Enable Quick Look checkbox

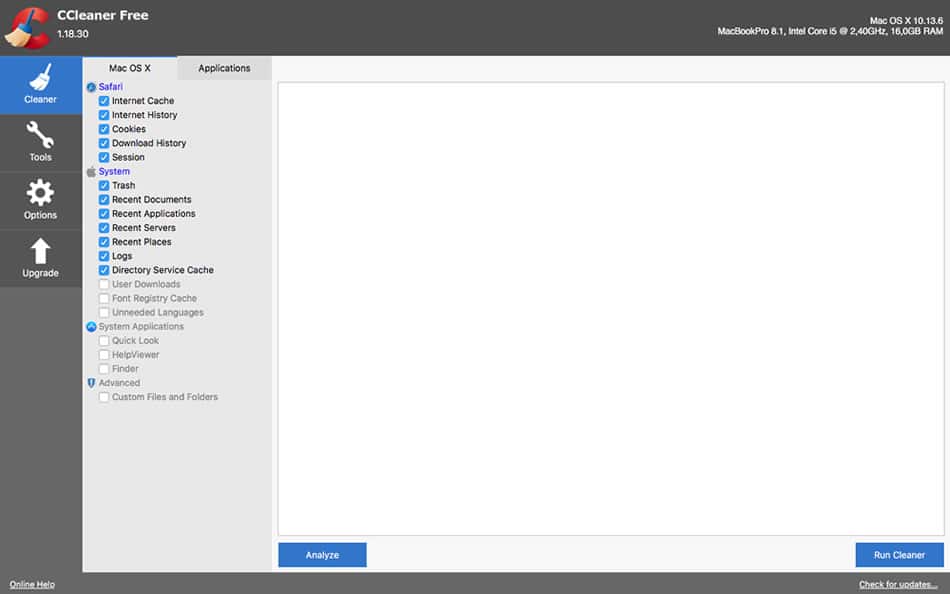pos(104,341)
